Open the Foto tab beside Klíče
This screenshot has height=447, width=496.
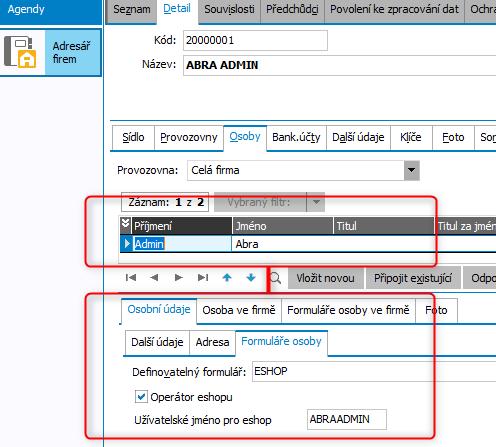[x=453, y=137]
